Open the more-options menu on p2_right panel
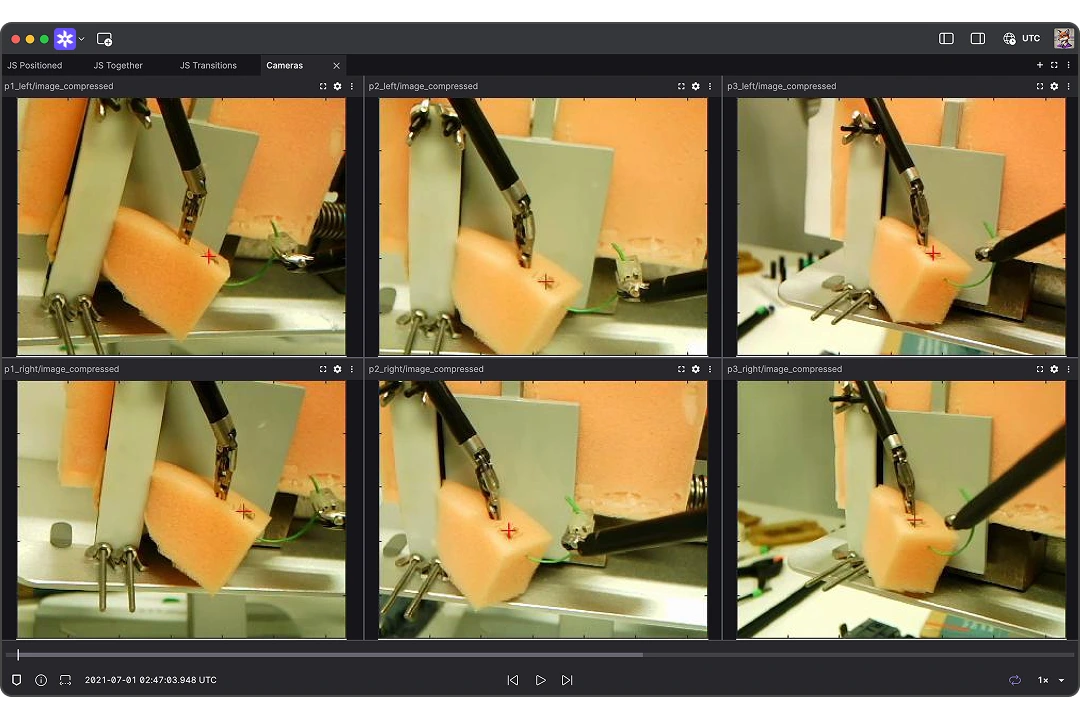Viewport: 1080px width, 720px height. [709, 369]
